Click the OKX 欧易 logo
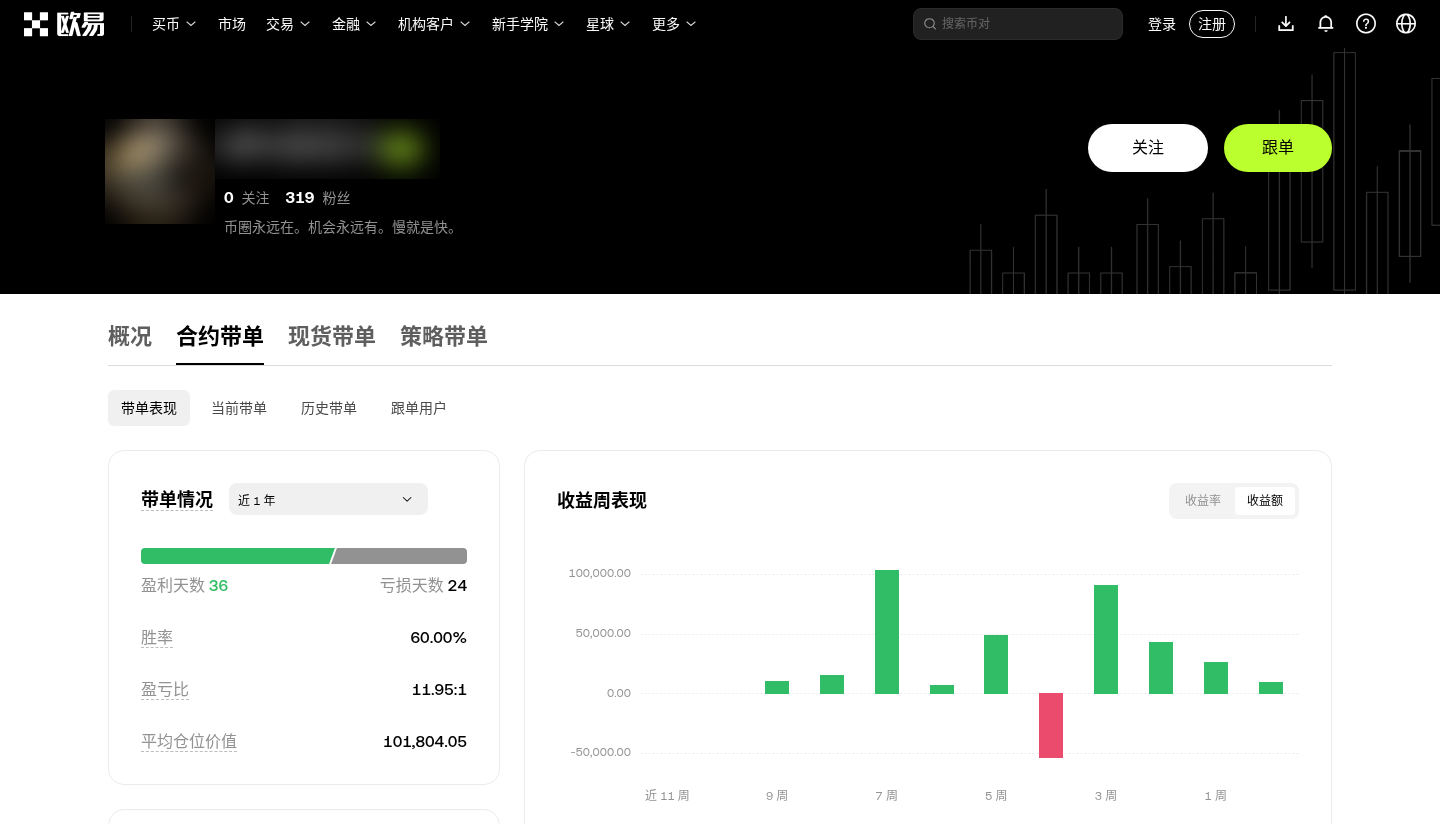The image size is (1440, 824). point(64,24)
